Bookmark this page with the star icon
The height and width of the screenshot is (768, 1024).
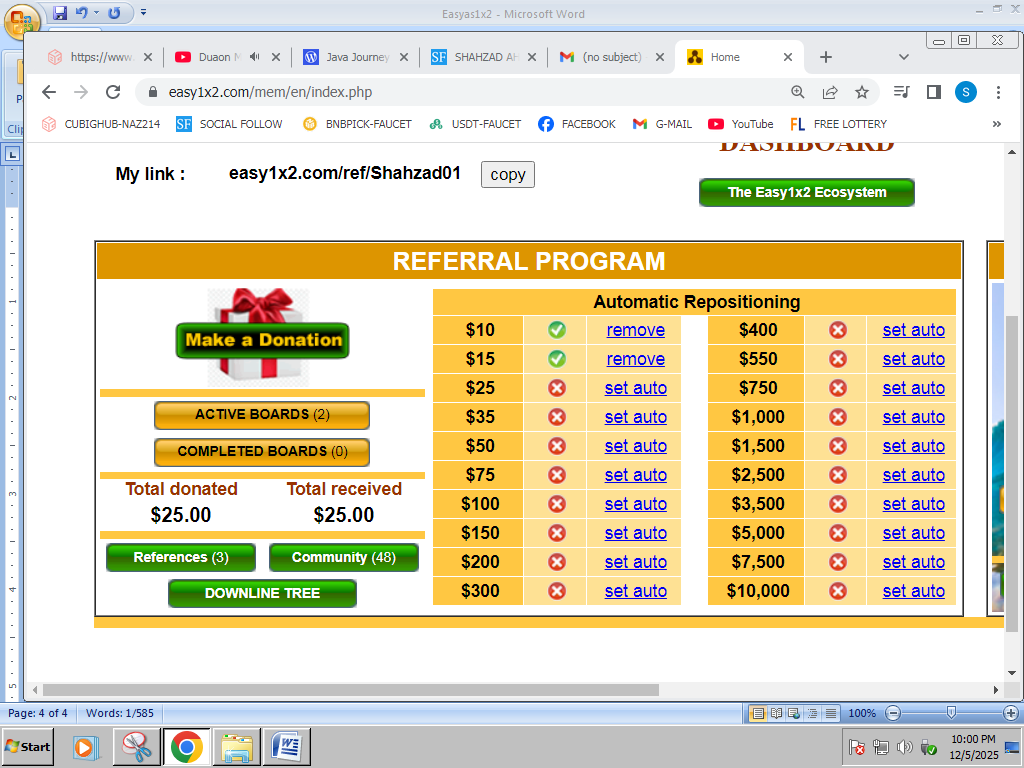[861, 92]
